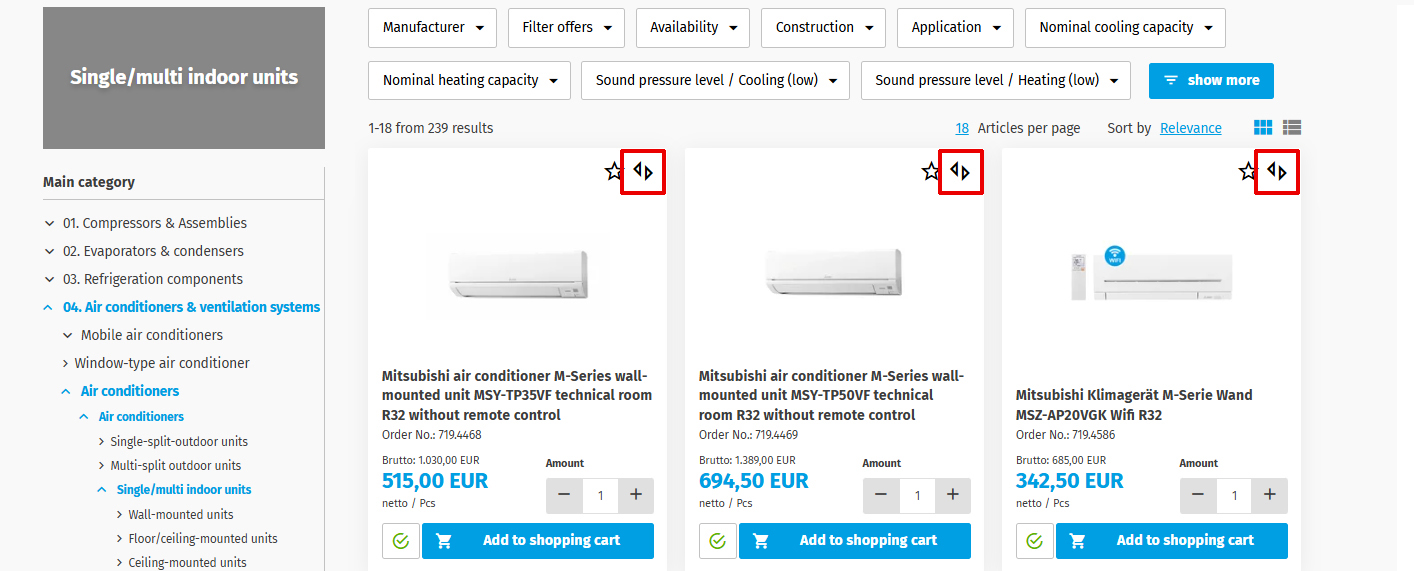Click the MSZ-AP20VGK product image

[x=1150, y=271]
